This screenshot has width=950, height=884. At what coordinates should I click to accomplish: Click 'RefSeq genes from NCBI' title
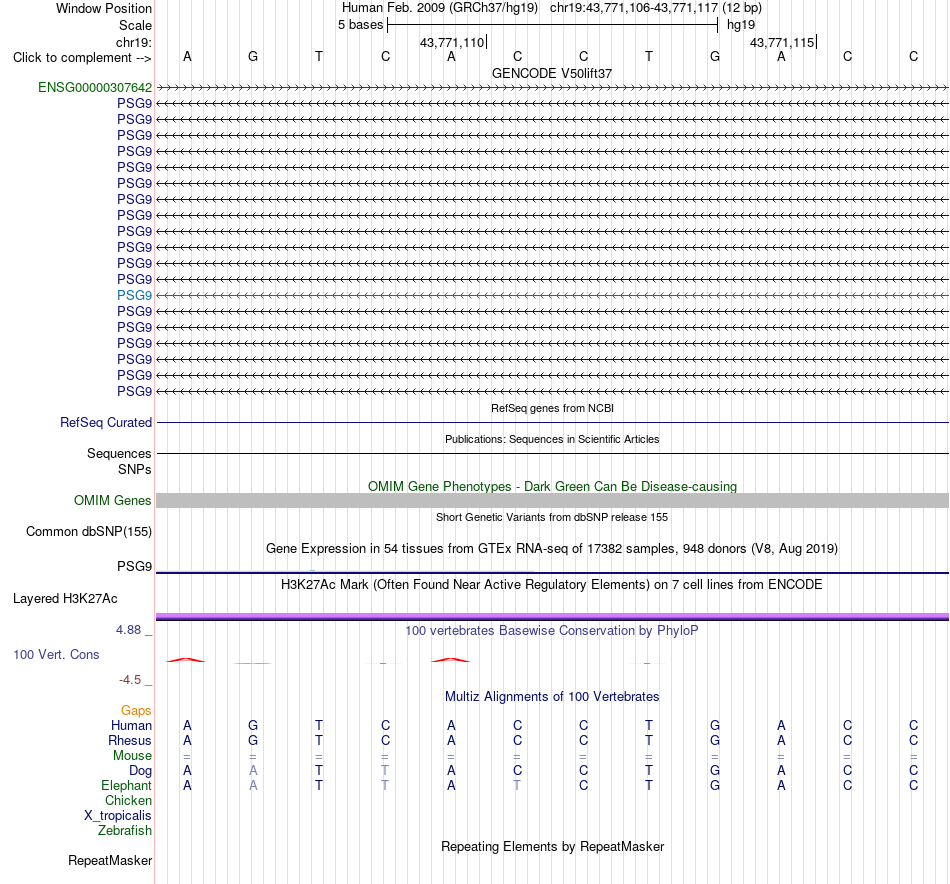pos(553,408)
